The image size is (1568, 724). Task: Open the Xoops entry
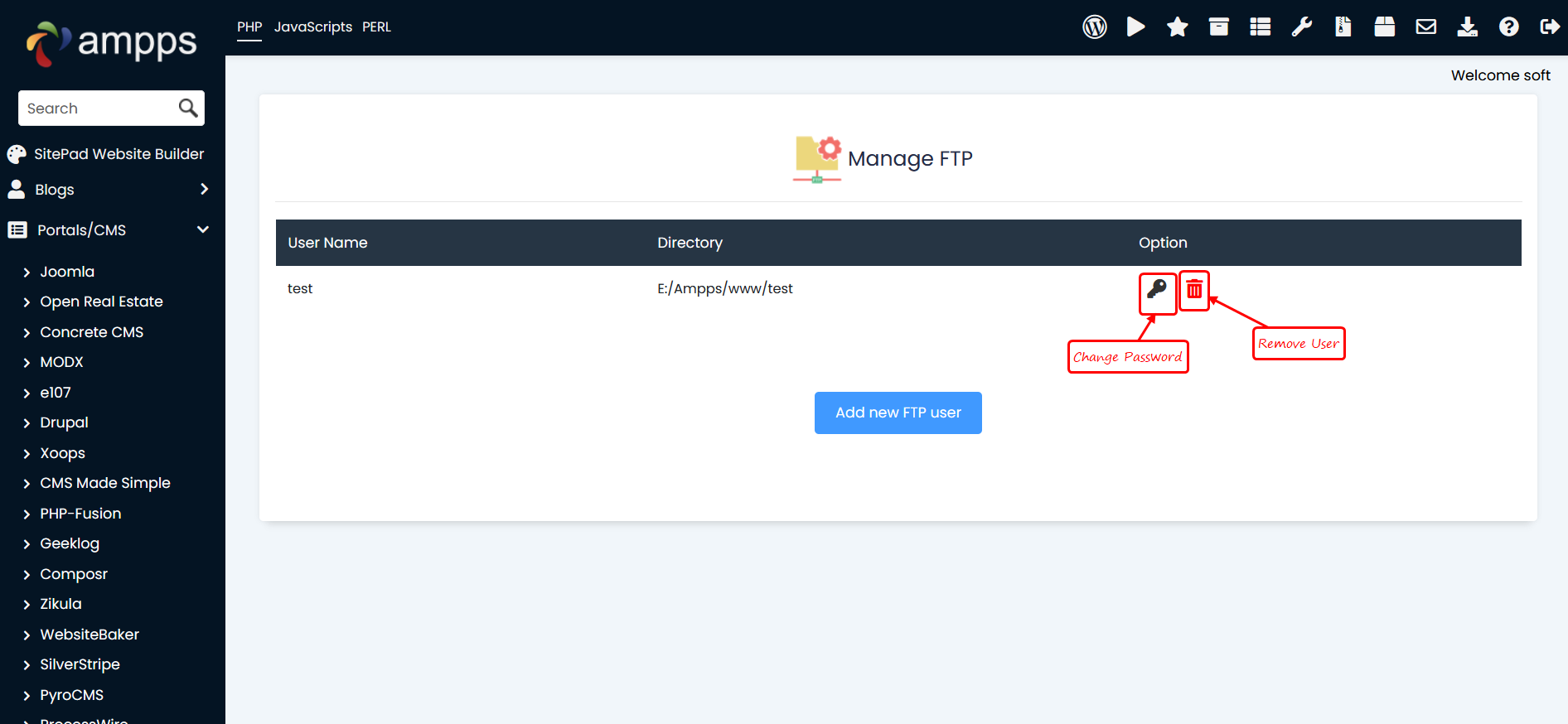click(62, 453)
